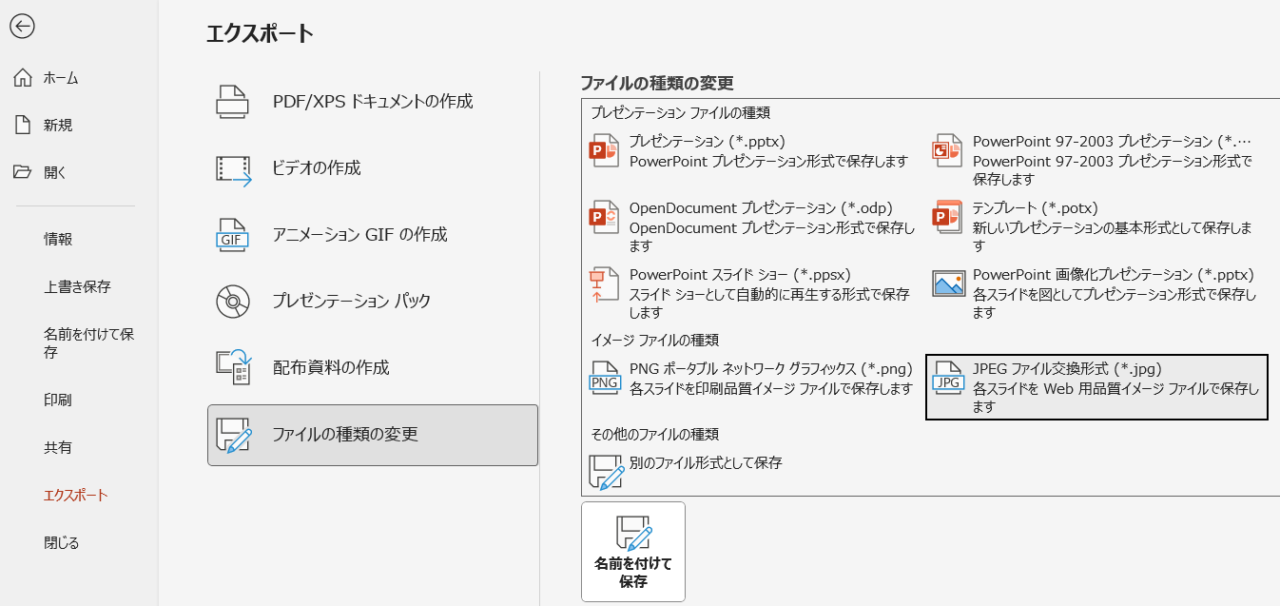Click the pptx presentation file icon
The height and width of the screenshot is (606, 1280).
point(605,151)
